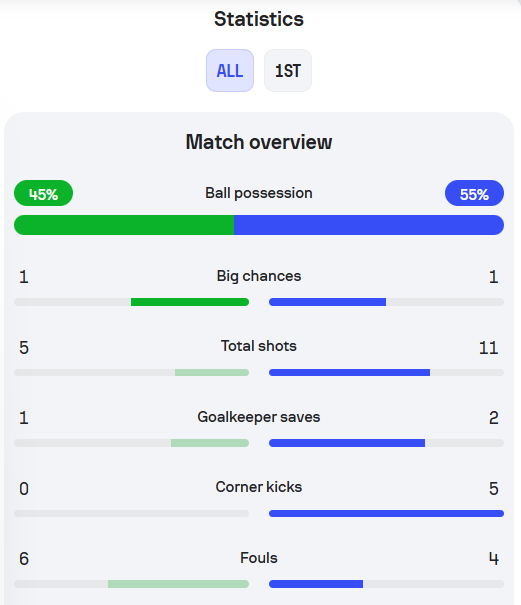The width and height of the screenshot is (521, 605).
Task: Click the blue 55% possession badge
Action: click(x=474, y=193)
